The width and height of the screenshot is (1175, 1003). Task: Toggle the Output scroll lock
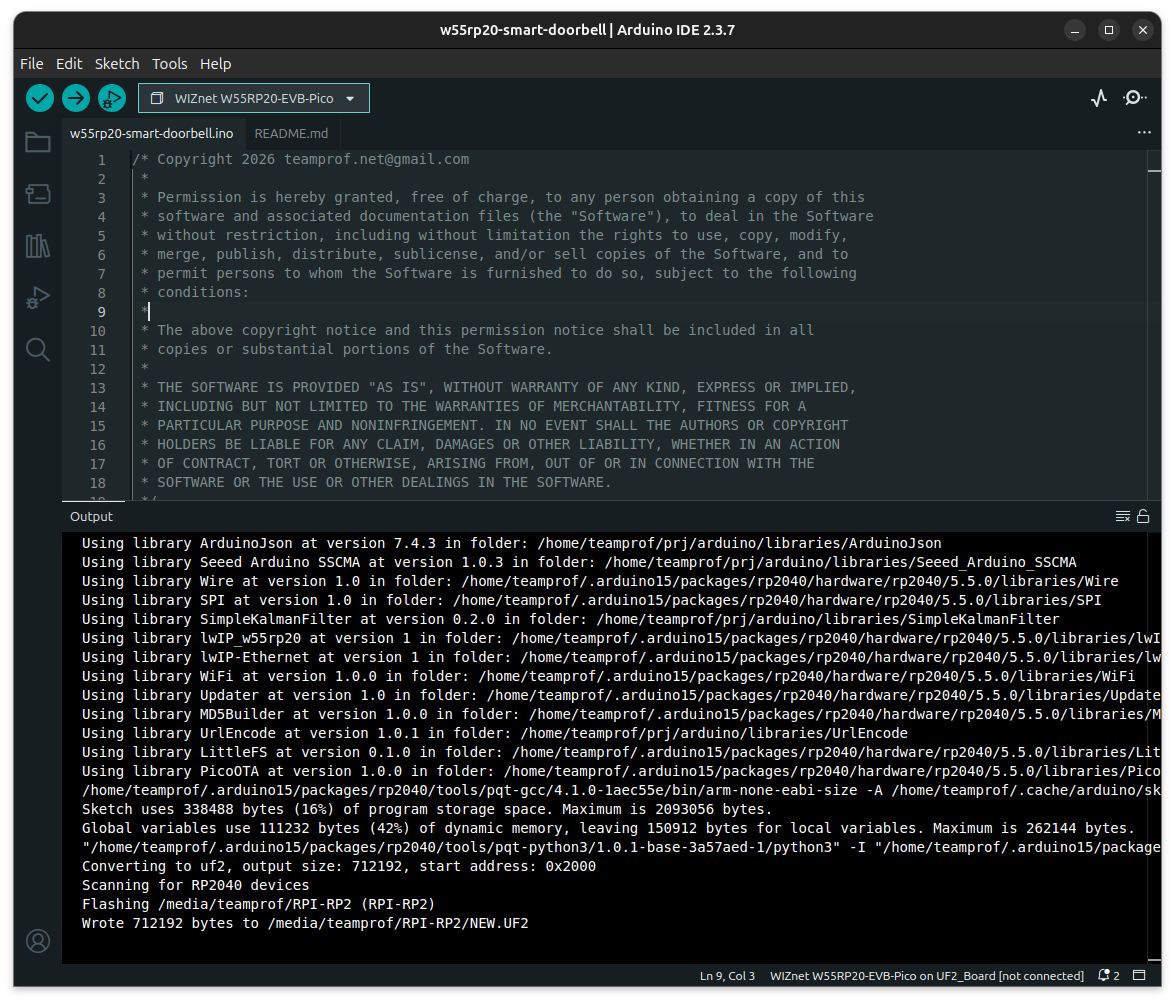click(1143, 516)
